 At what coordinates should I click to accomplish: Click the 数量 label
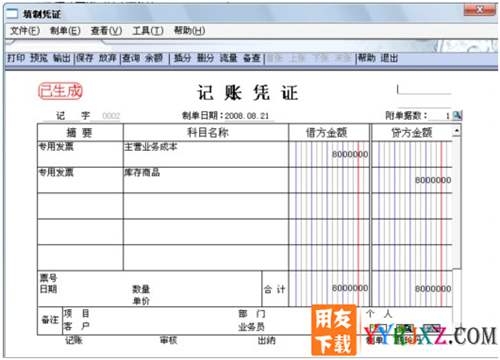[x=141, y=289]
